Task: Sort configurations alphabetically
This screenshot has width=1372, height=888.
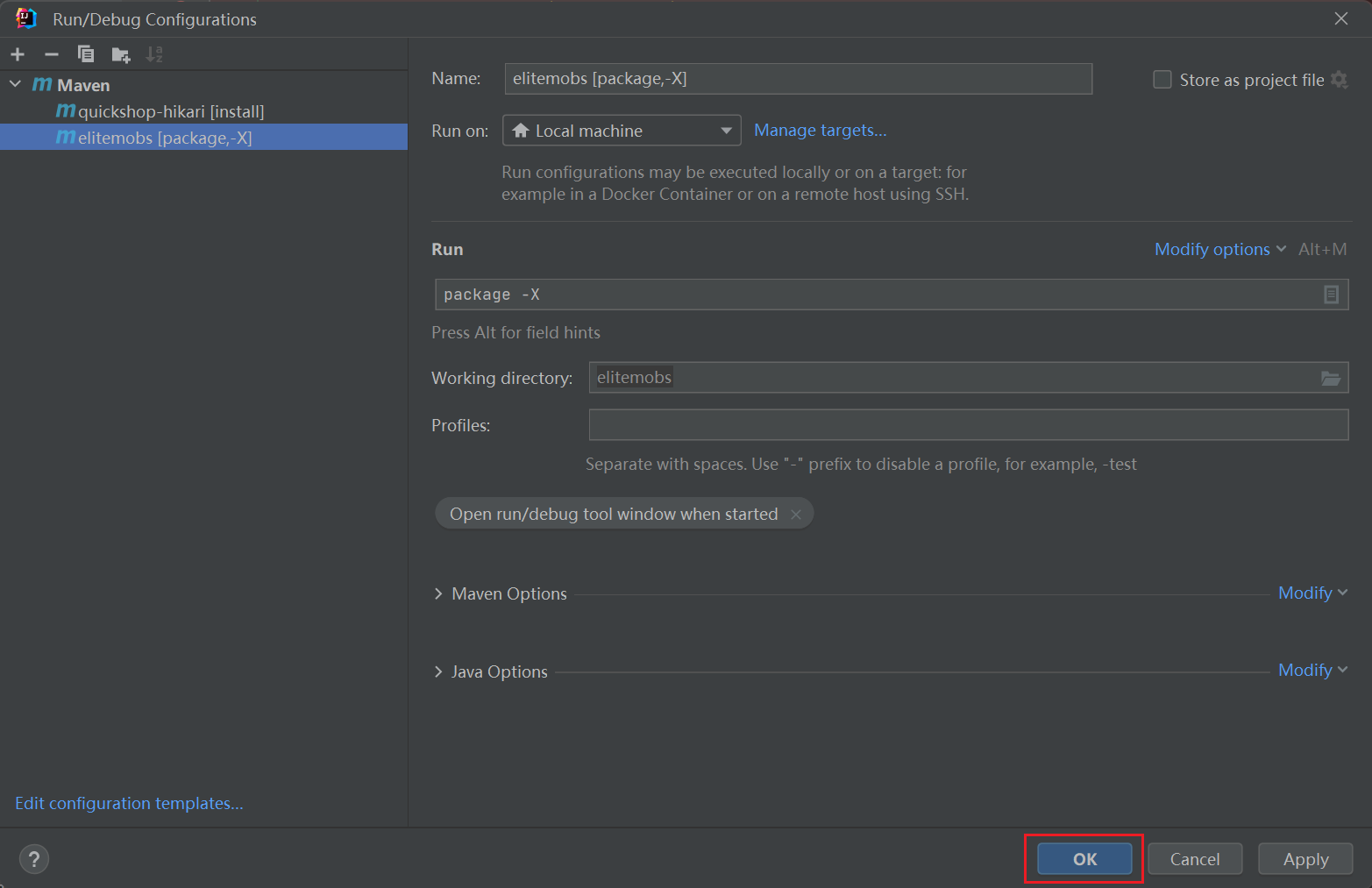Action: [x=154, y=54]
